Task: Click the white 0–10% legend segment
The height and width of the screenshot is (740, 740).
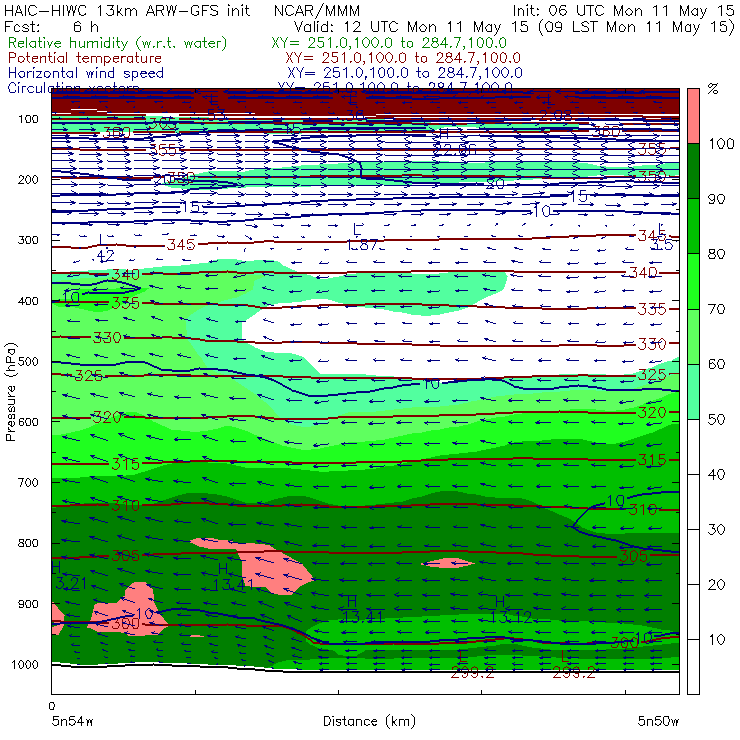Action: [693, 667]
